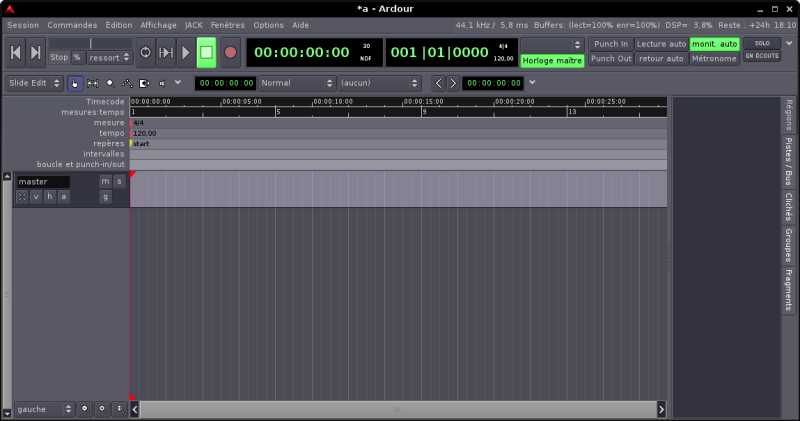Click the master track visual v button

click(x=36, y=196)
